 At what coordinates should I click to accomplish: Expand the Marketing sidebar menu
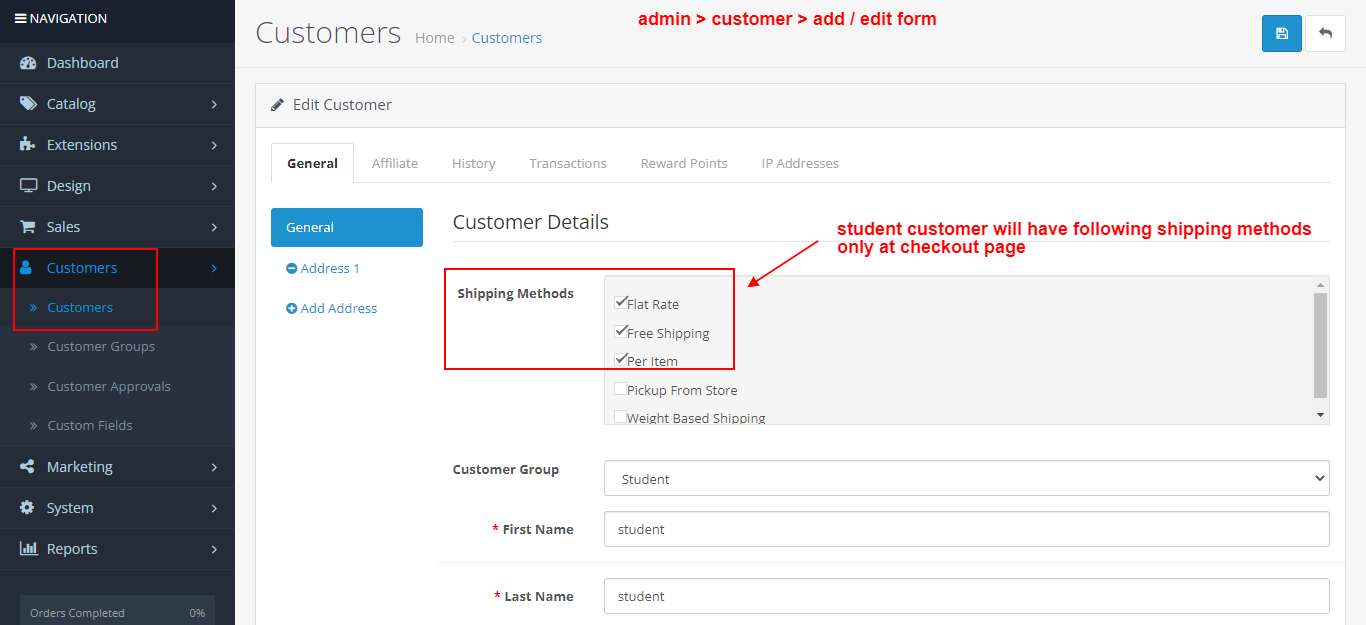pos(80,467)
